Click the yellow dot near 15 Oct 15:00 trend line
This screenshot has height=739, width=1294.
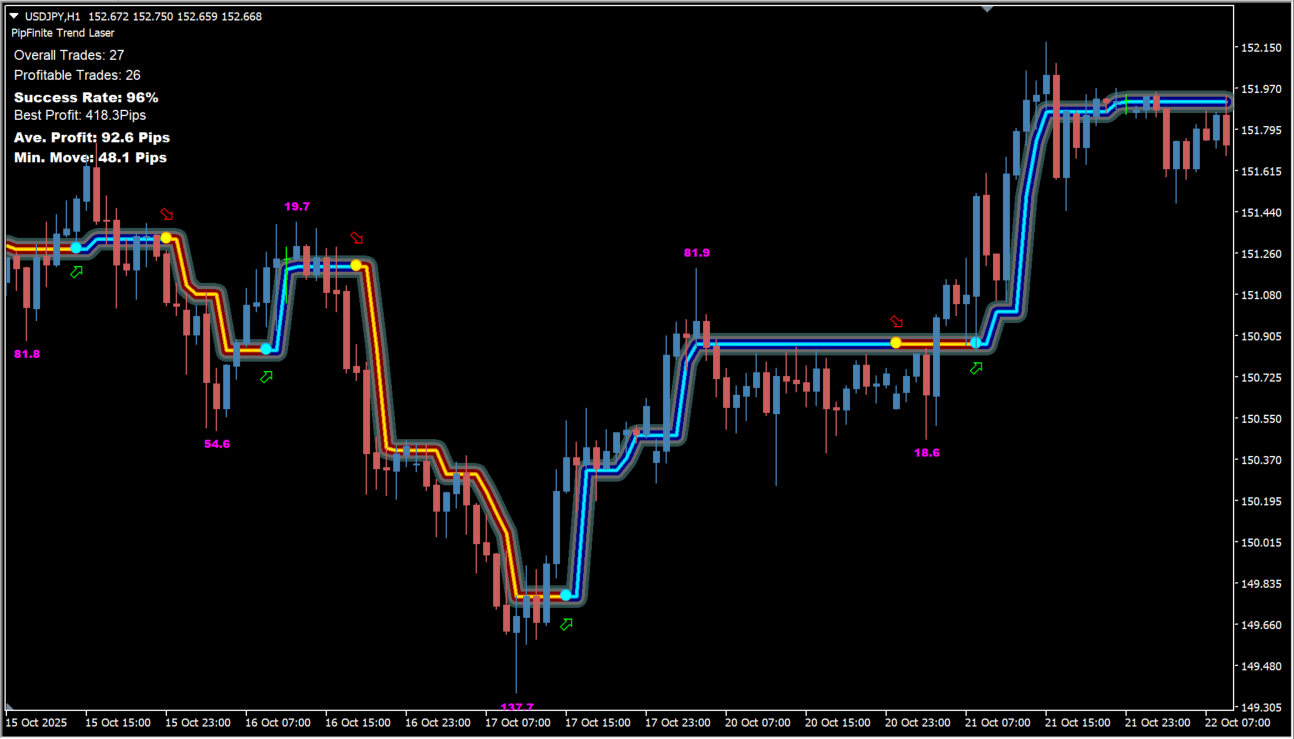165,237
